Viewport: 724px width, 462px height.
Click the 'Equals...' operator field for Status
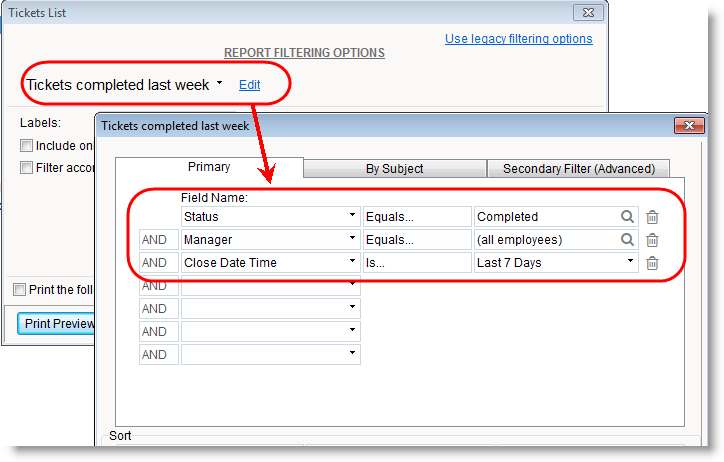tap(416, 217)
